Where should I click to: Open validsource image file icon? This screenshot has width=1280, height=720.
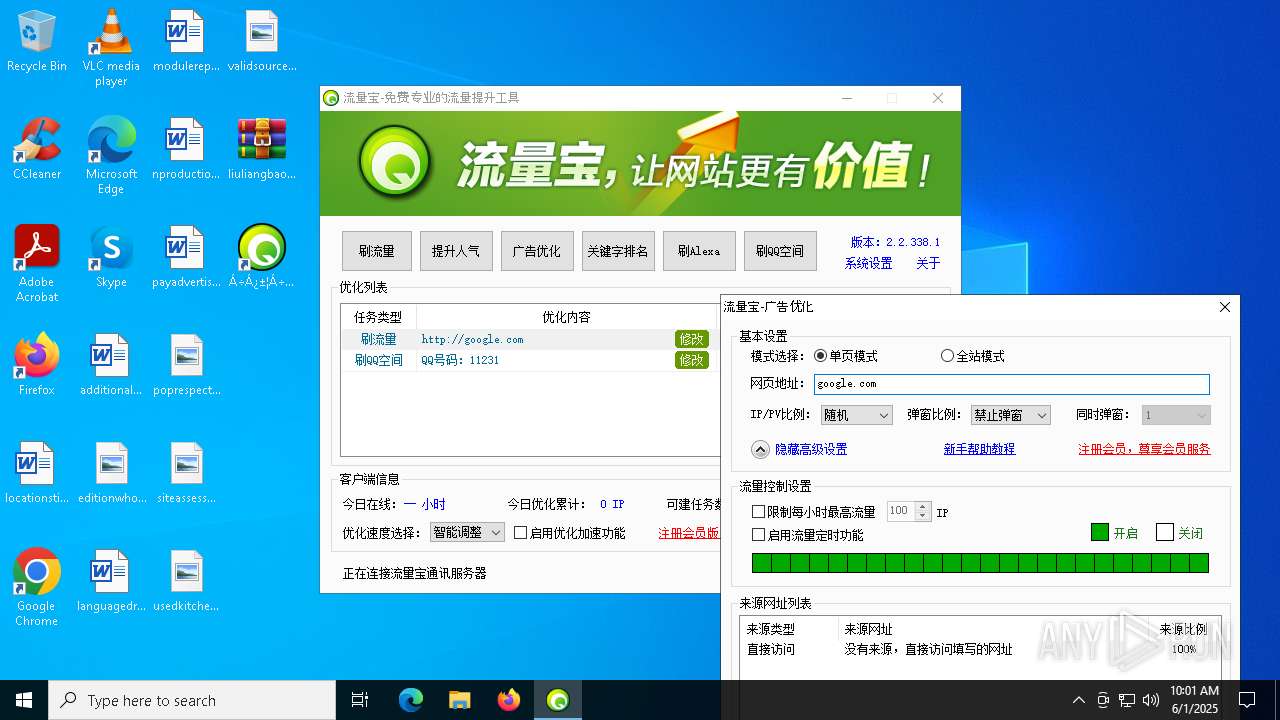[262, 41]
